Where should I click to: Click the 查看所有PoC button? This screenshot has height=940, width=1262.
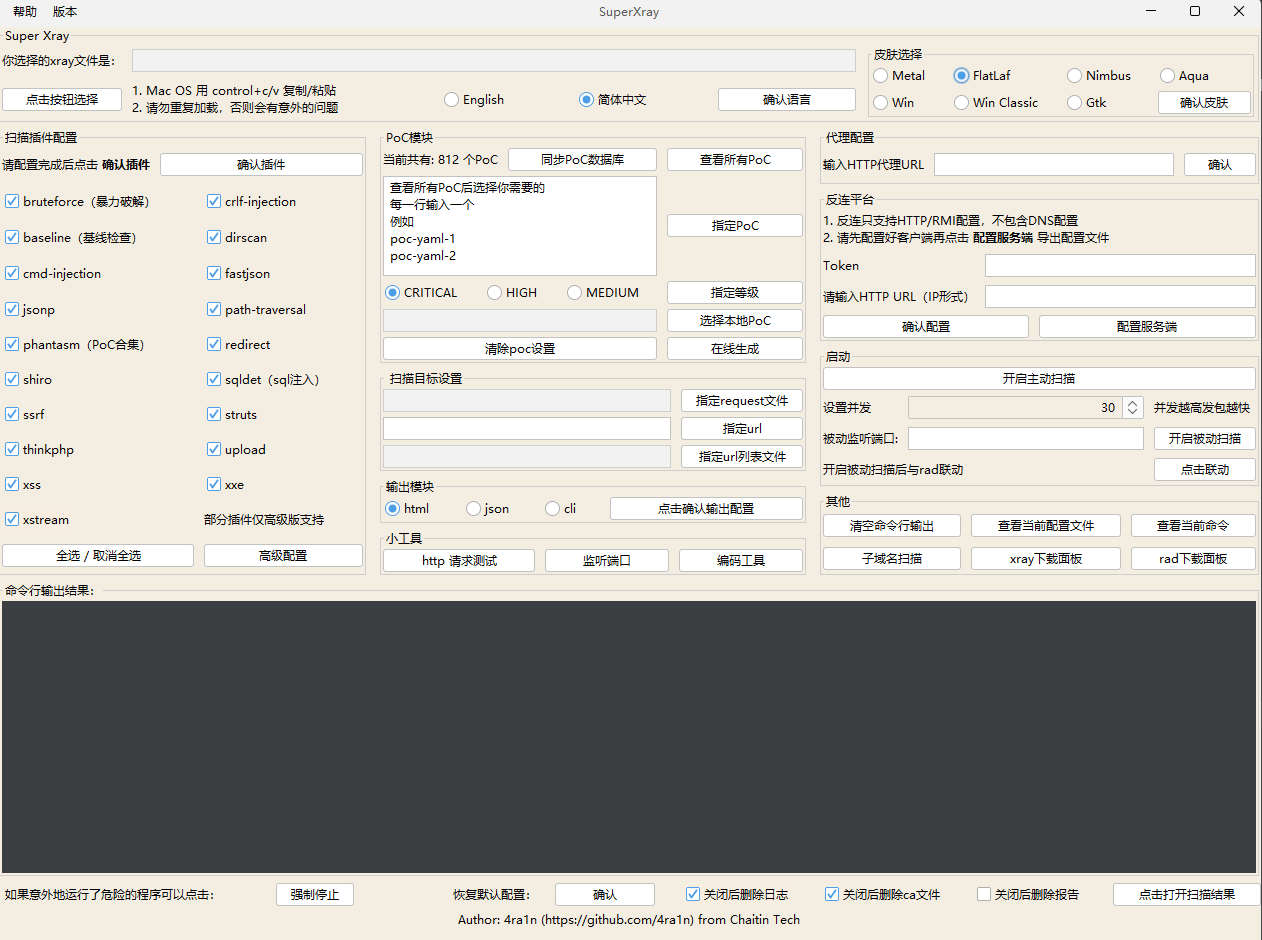point(735,160)
